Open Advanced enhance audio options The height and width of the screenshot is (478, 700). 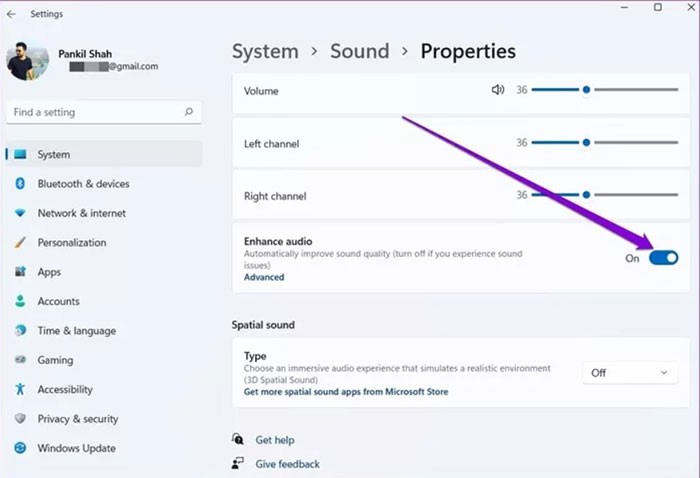(x=264, y=277)
